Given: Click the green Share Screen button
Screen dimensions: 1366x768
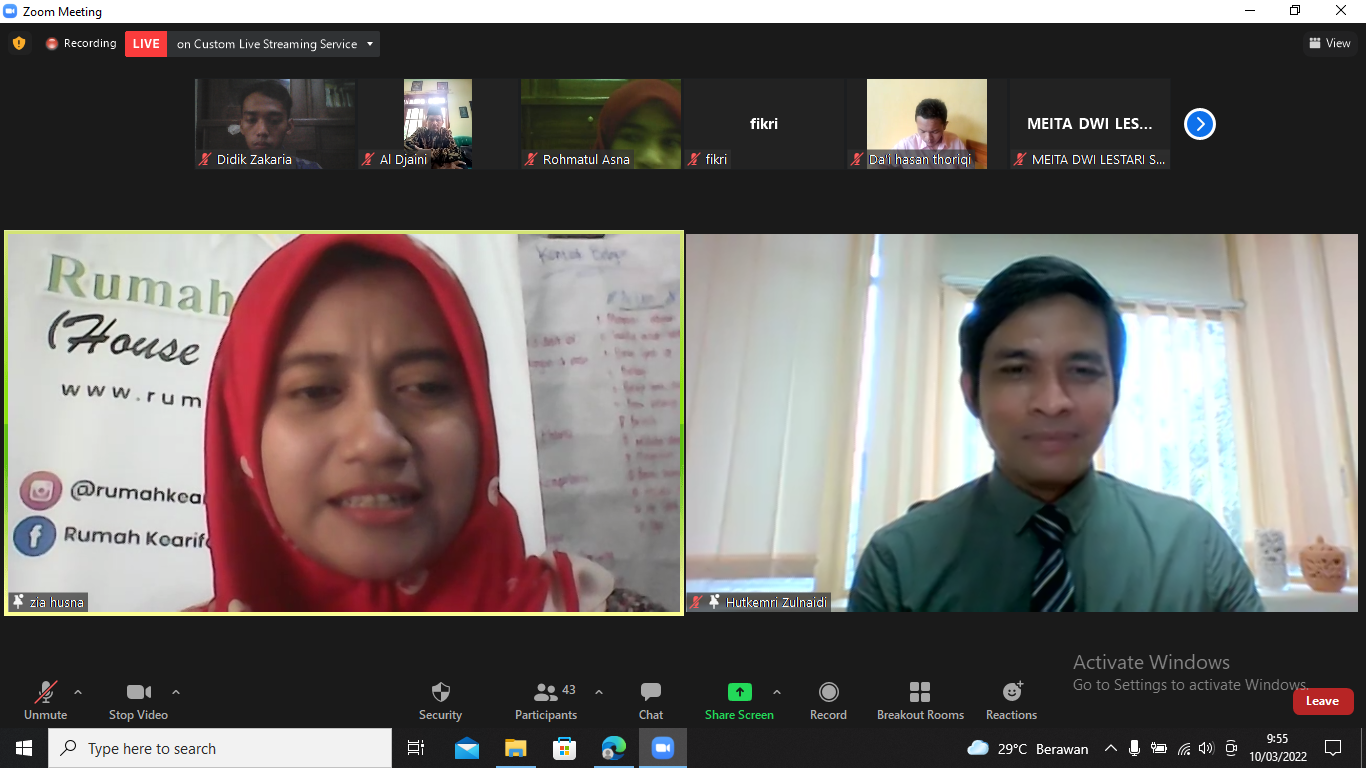Looking at the screenshot, I should [739, 700].
